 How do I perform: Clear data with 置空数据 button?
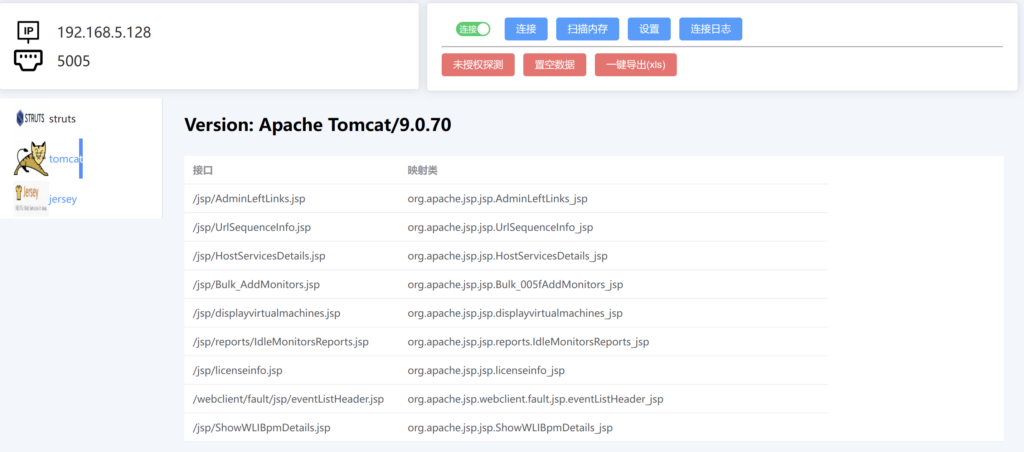tap(554, 65)
